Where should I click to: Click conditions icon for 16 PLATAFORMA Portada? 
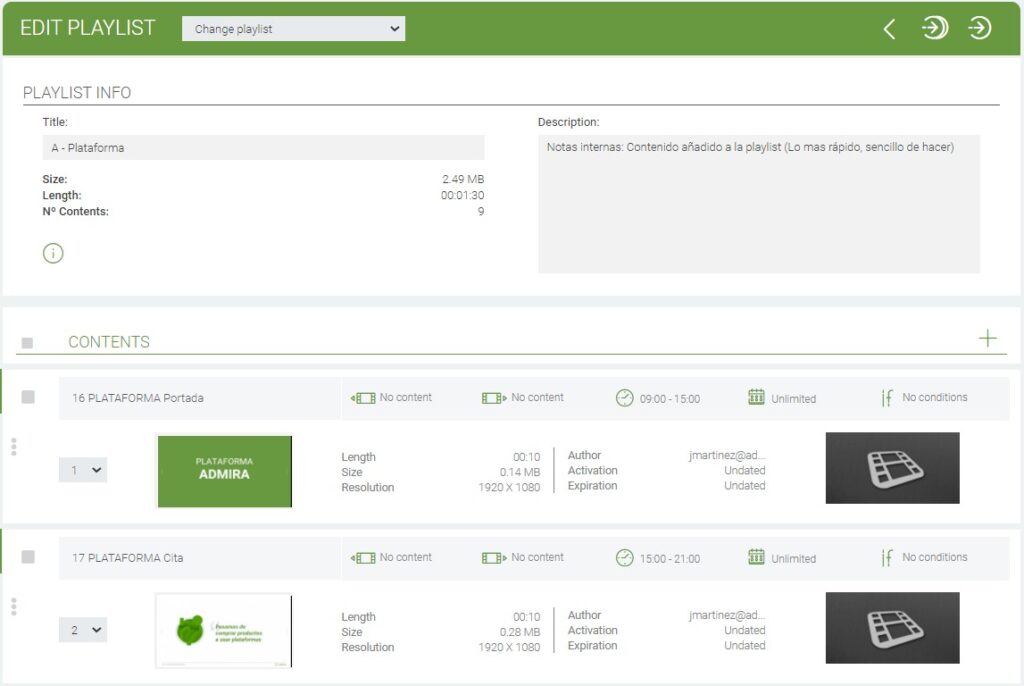coord(886,398)
